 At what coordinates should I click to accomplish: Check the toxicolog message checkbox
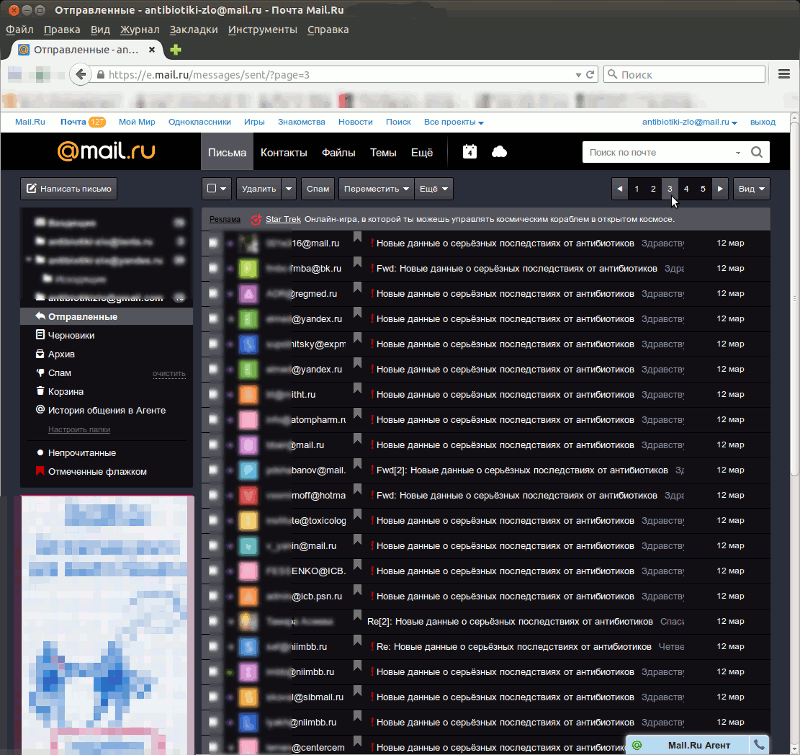(213, 520)
